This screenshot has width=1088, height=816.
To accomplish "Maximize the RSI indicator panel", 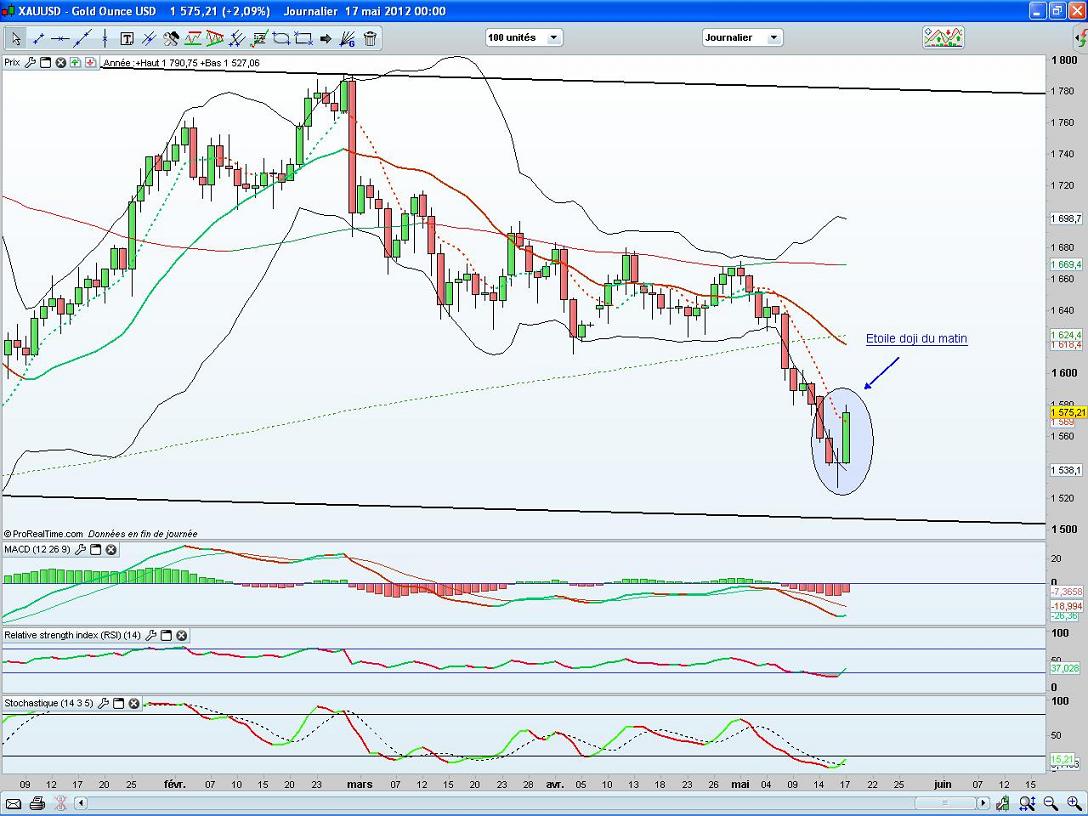I will [166, 635].
